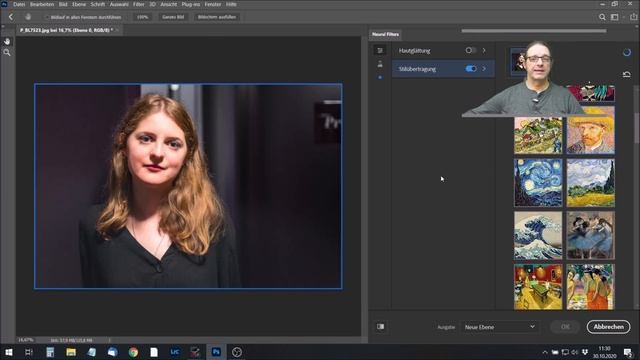The image size is (640, 360).
Task: Launch the Calculator from the taskbar
Action: tap(50, 352)
